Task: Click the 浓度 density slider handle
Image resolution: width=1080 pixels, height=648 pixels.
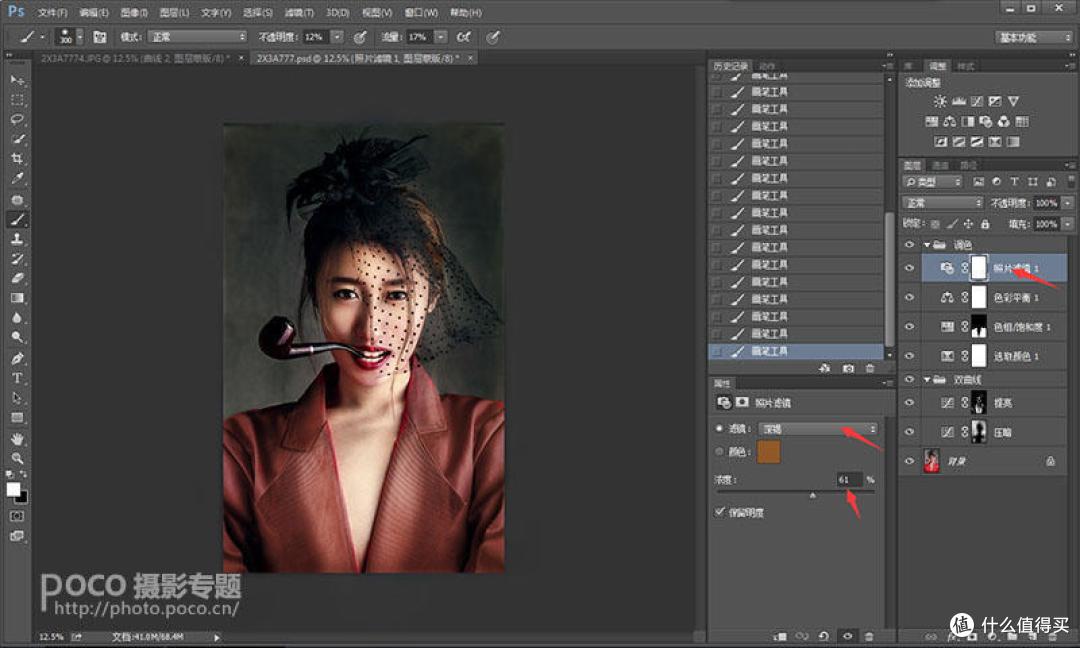Action: coord(813,495)
